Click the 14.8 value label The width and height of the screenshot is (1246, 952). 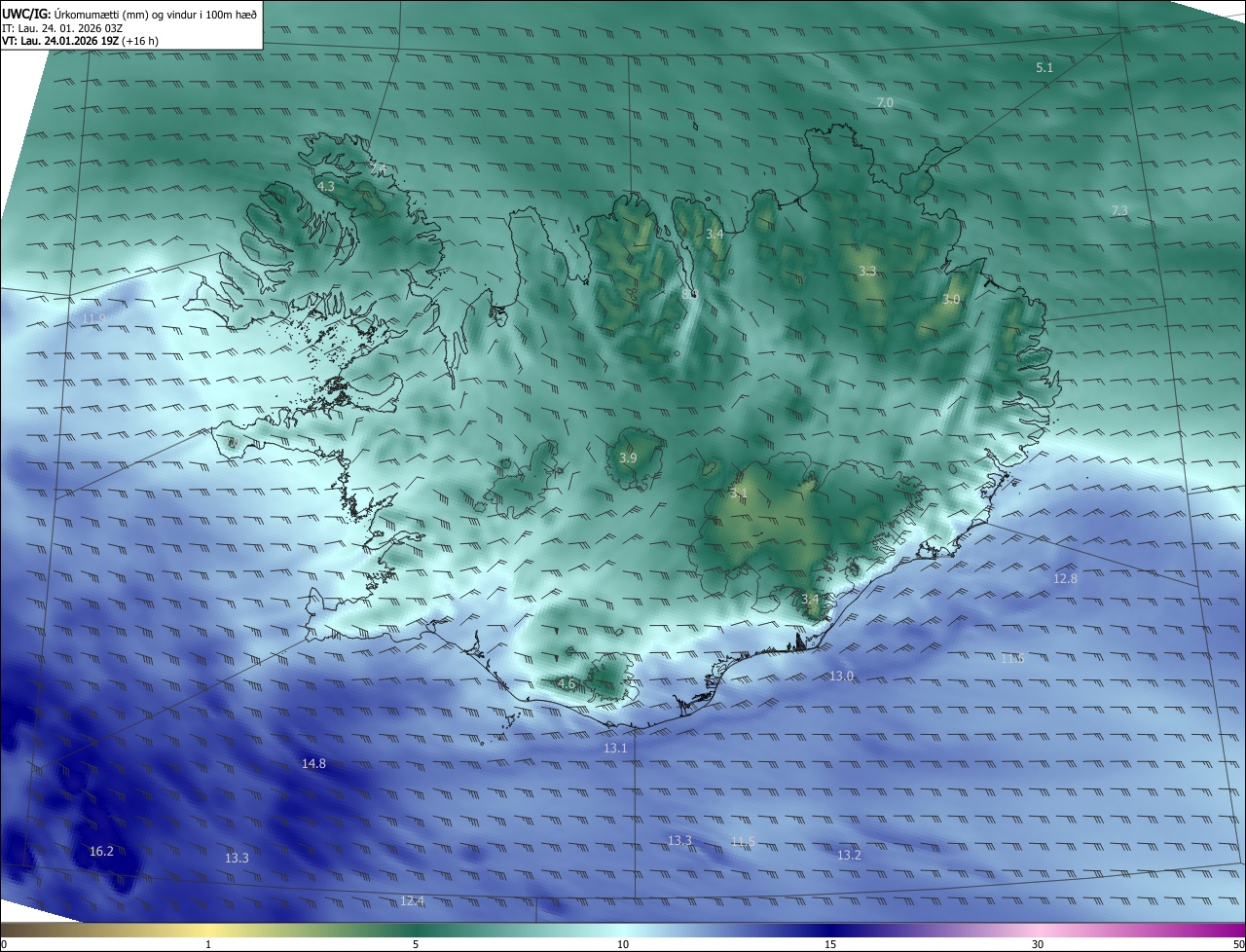313,763
